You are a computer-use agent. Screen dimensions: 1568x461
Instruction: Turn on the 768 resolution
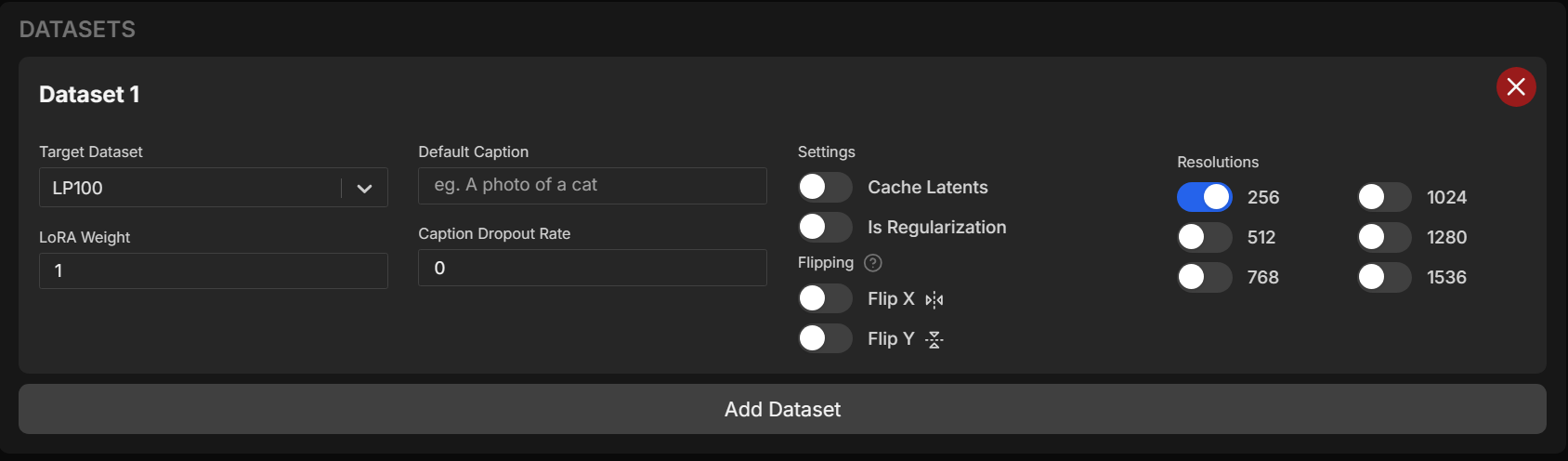point(1204,277)
